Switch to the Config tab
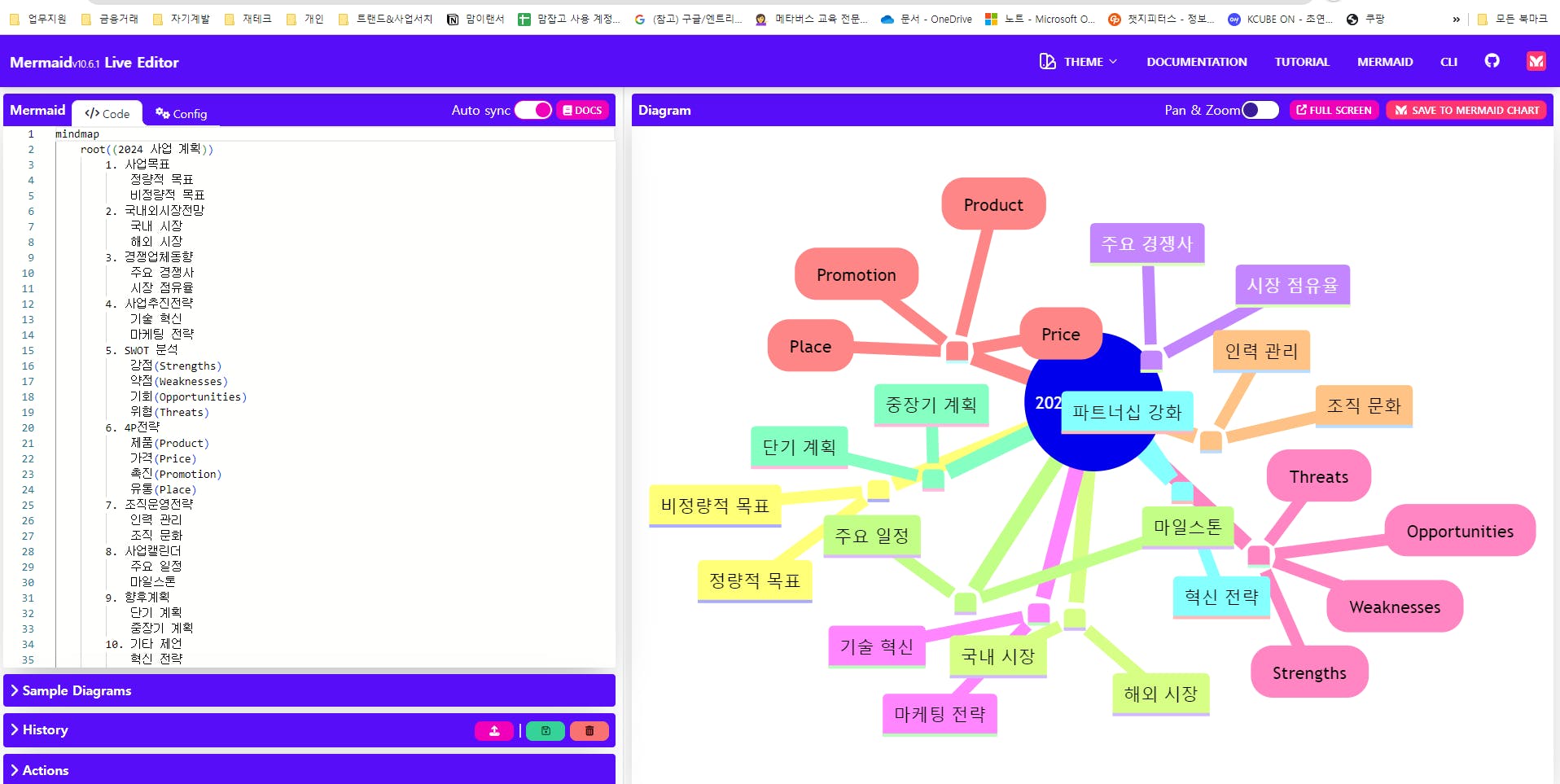 pos(182,113)
